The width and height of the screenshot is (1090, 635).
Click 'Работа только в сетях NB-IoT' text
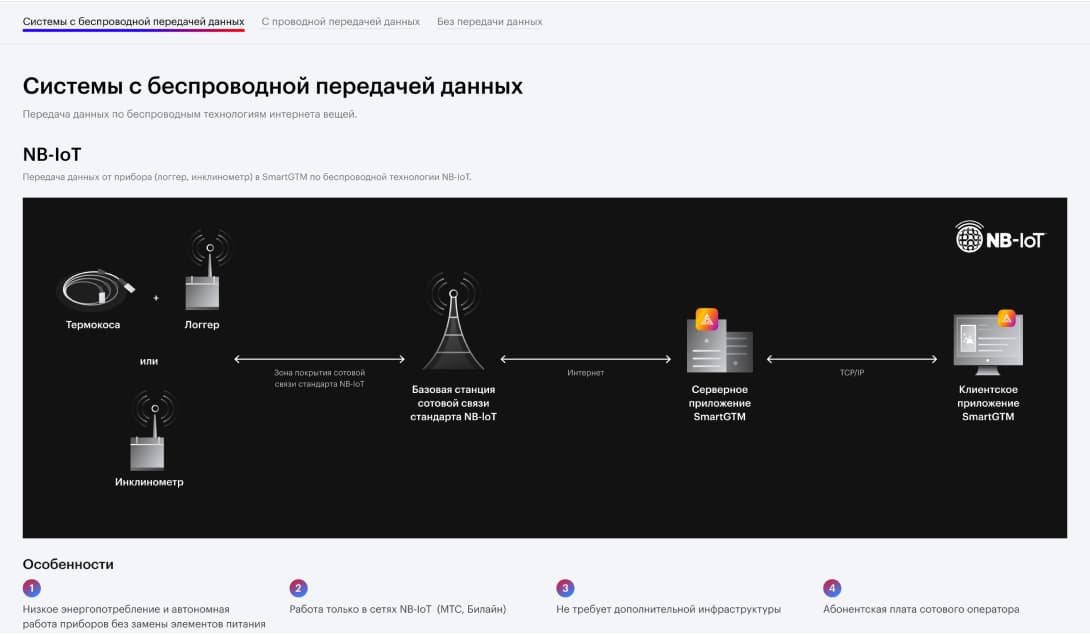[398, 609]
